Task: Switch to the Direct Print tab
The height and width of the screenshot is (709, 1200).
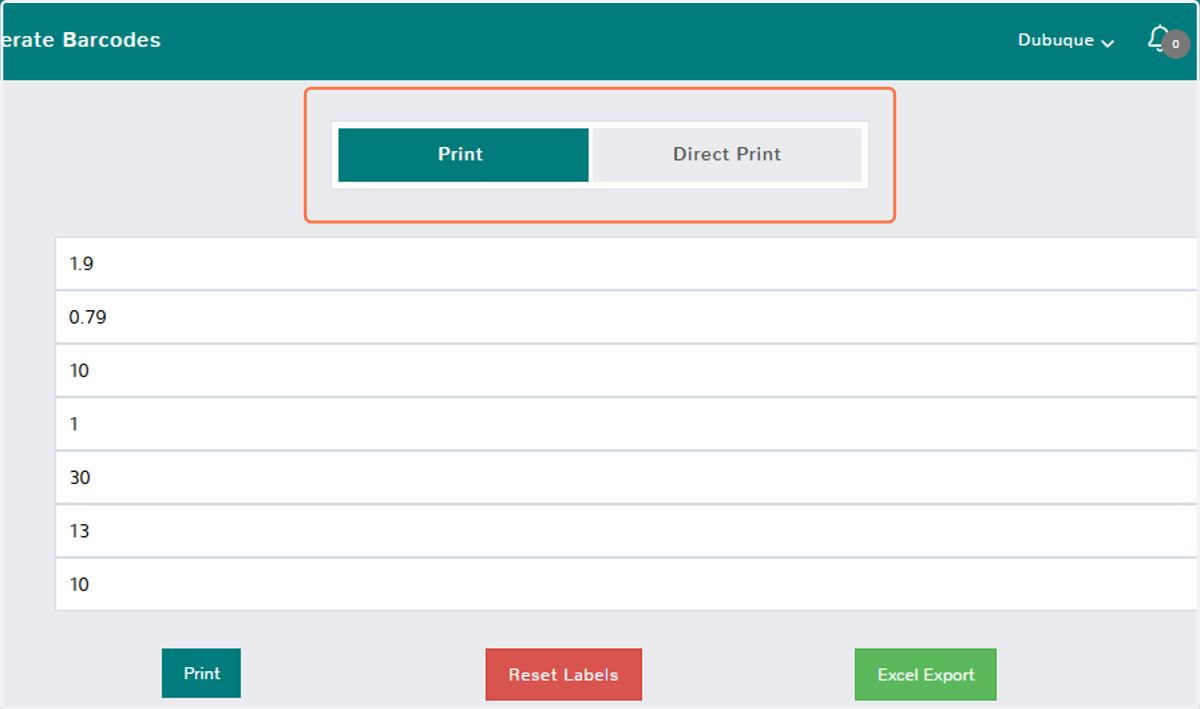Action: pyautogui.click(x=727, y=155)
